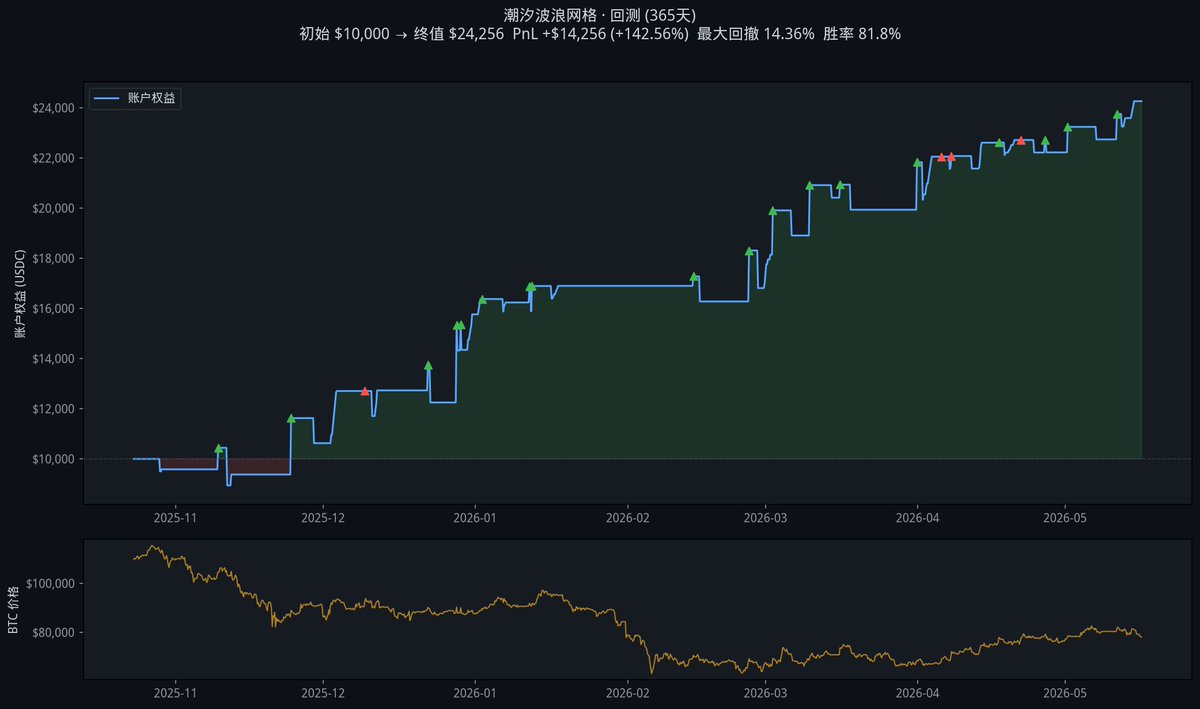Viewport: 1200px width, 709px height.
Task: Click 2026-03 label on the BTC chart x-axis
Action: (766, 693)
